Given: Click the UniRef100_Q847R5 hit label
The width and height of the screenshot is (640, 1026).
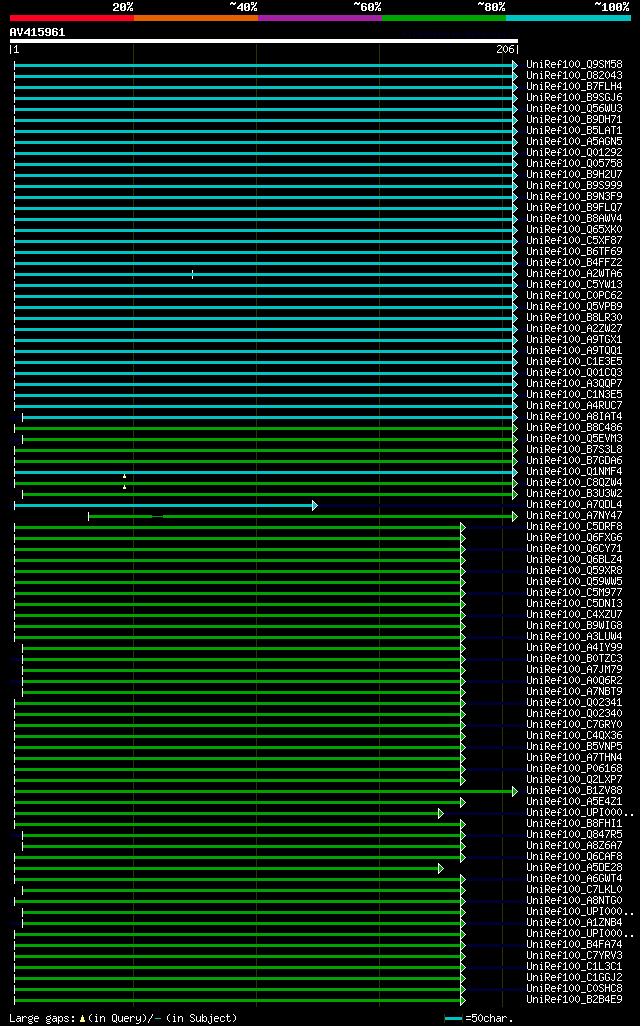Looking at the screenshot, I should 575,835.
